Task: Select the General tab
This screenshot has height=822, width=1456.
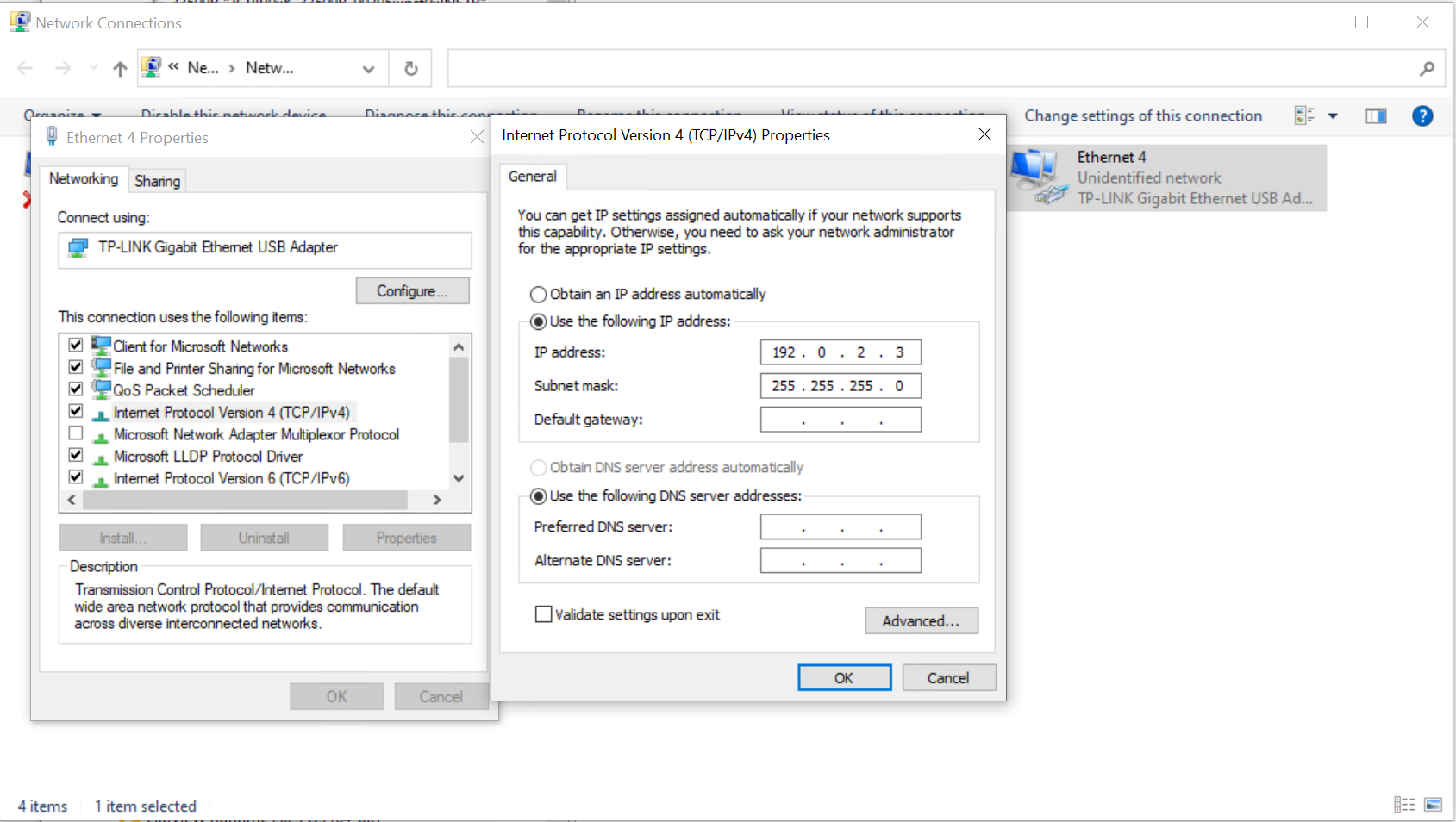Action: click(x=533, y=177)
